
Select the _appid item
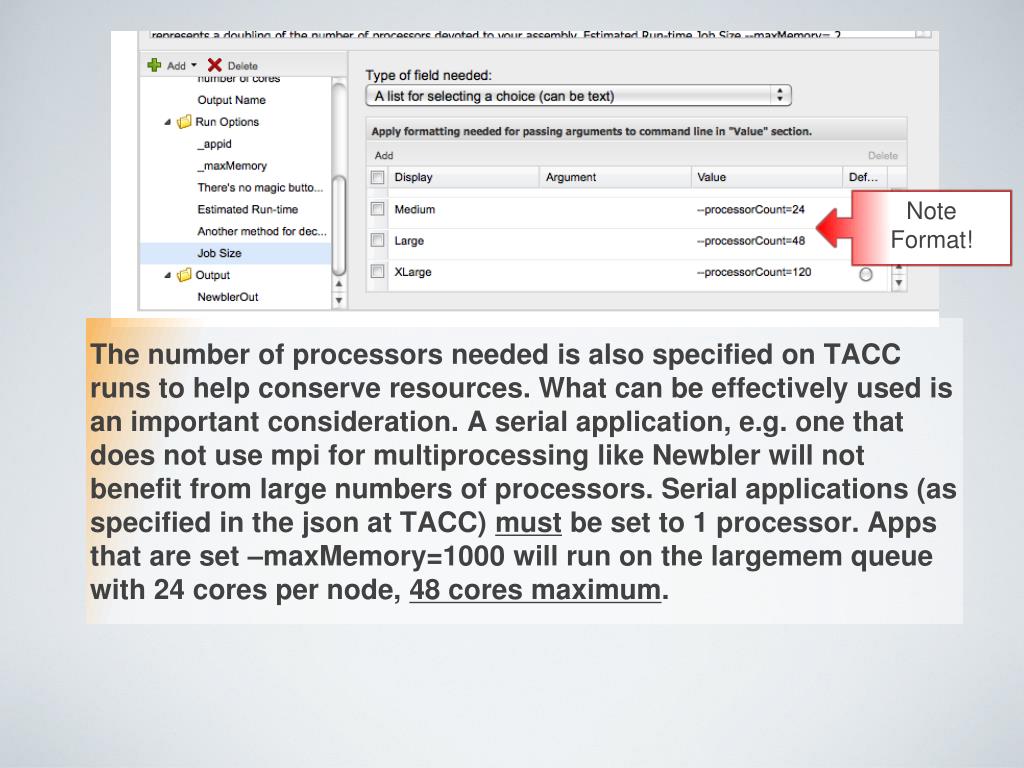point(215,144)
